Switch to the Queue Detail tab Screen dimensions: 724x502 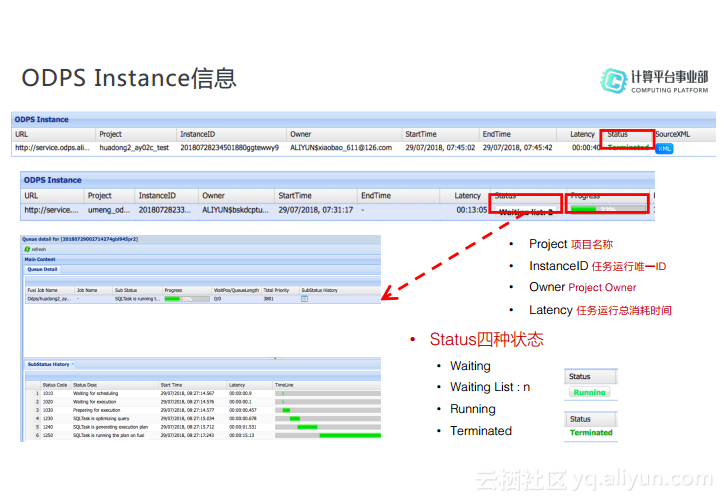tap(42, 269)
